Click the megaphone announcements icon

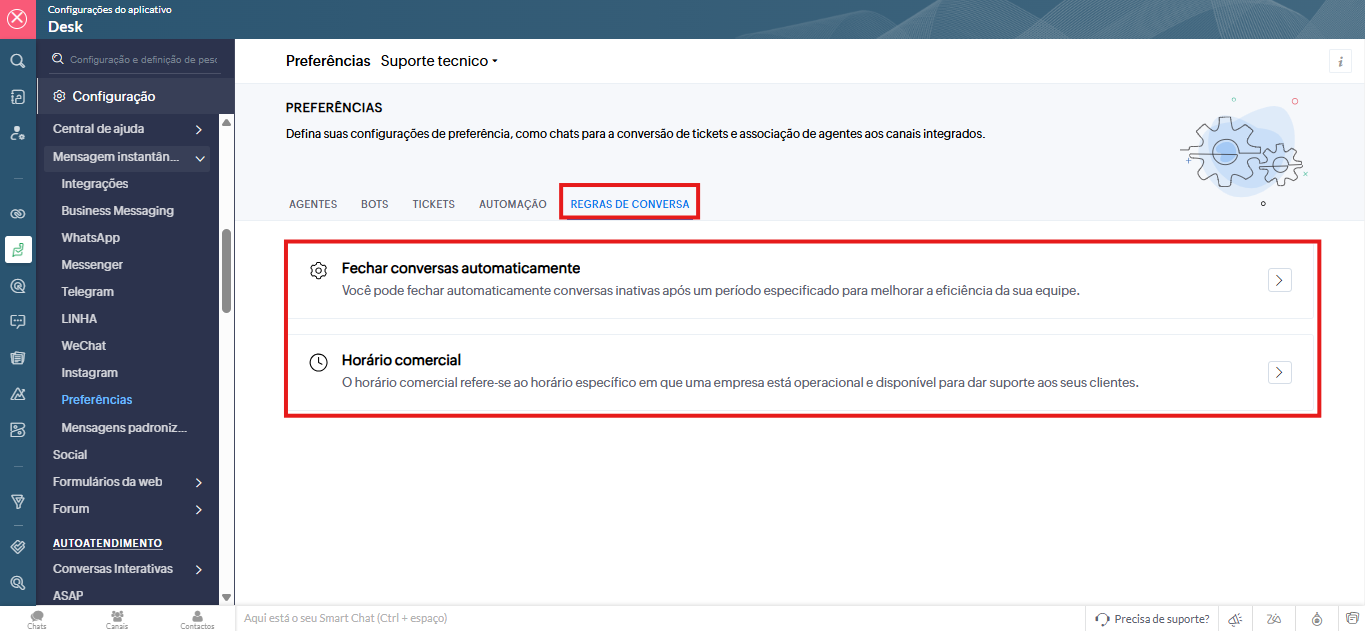point(1236,619)
